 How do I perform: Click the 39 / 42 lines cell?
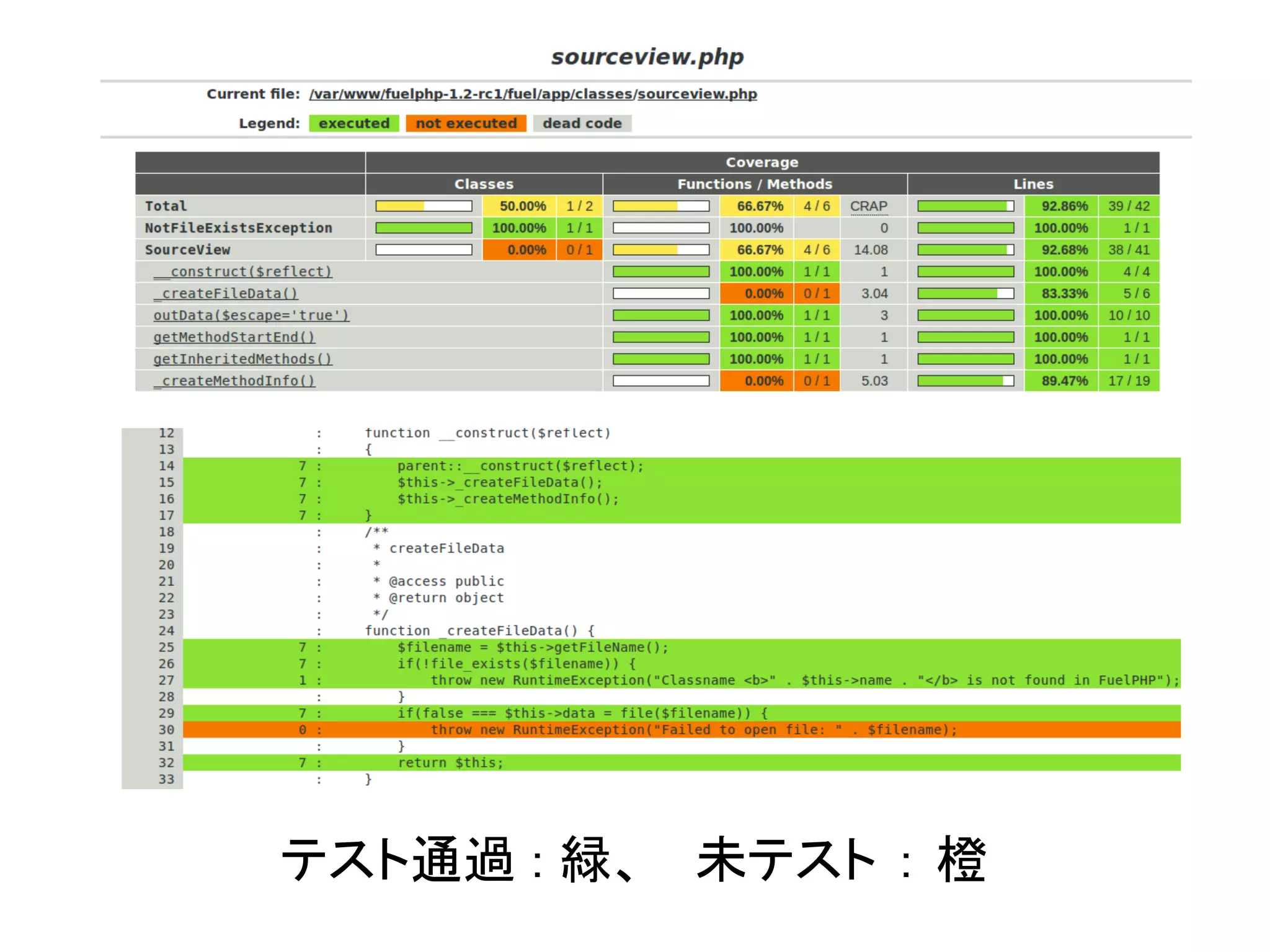pyautogui.click(x=1129, y=206)
